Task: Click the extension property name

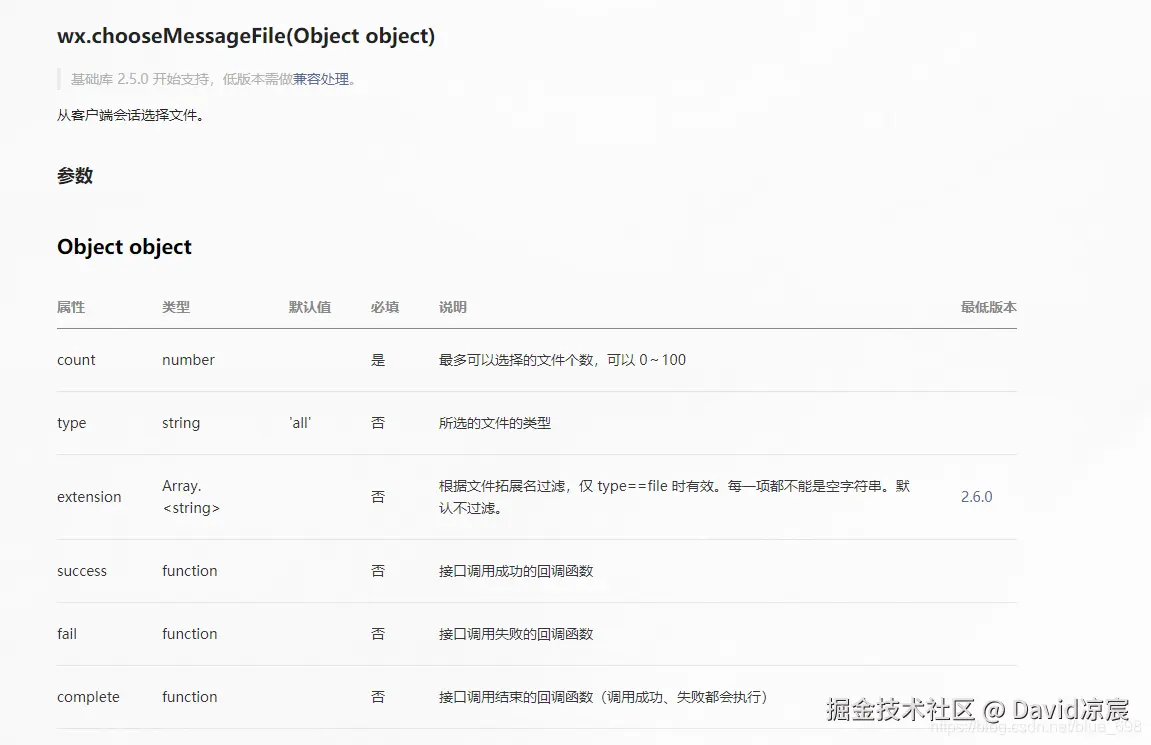Action: [89, 496]
